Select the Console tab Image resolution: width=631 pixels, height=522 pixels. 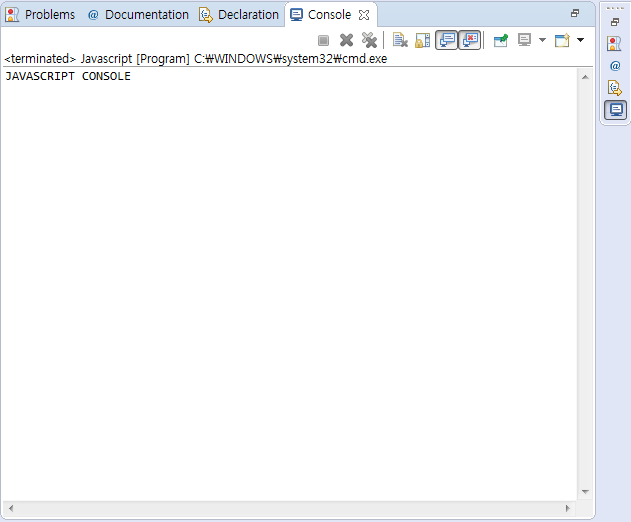321,15
